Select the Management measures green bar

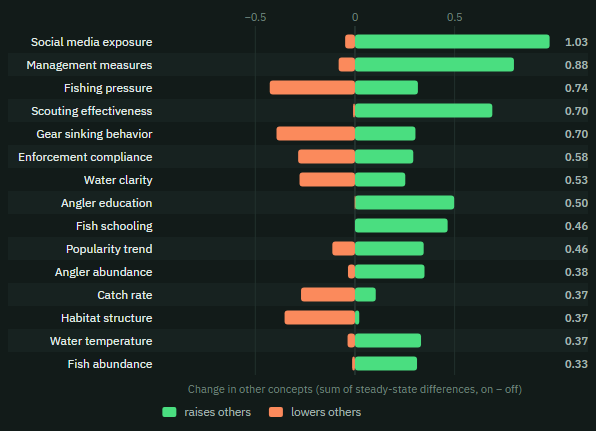click(x=434, y=65)
